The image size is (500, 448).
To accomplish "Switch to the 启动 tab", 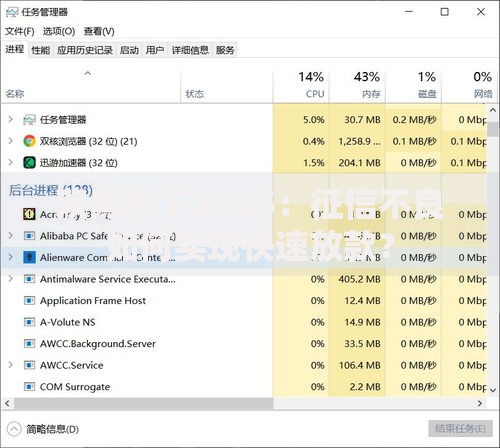I will pos(129,50).
